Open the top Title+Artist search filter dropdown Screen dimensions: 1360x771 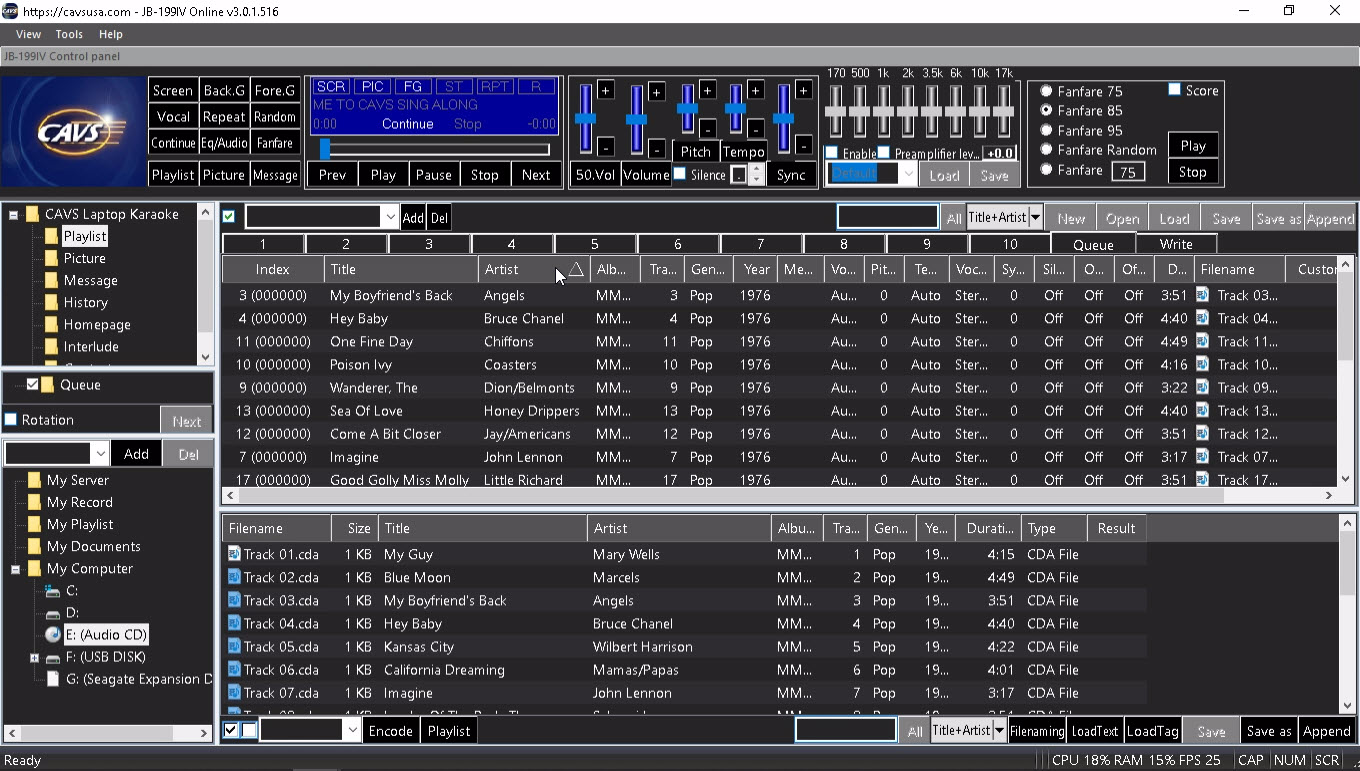tap(1035, 218)
